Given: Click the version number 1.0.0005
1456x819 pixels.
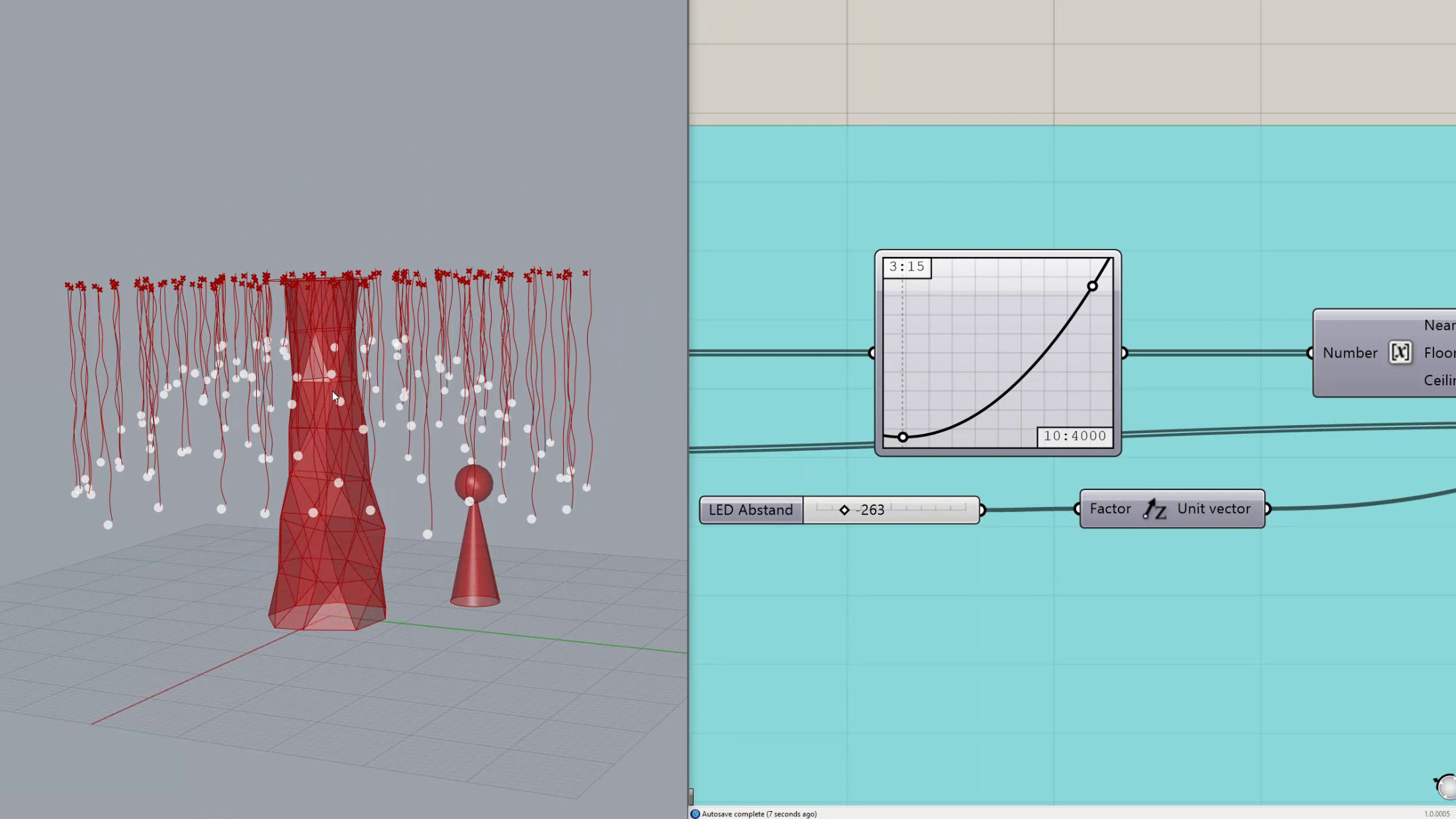Looking at the screenshot, I should (1437, 814).
